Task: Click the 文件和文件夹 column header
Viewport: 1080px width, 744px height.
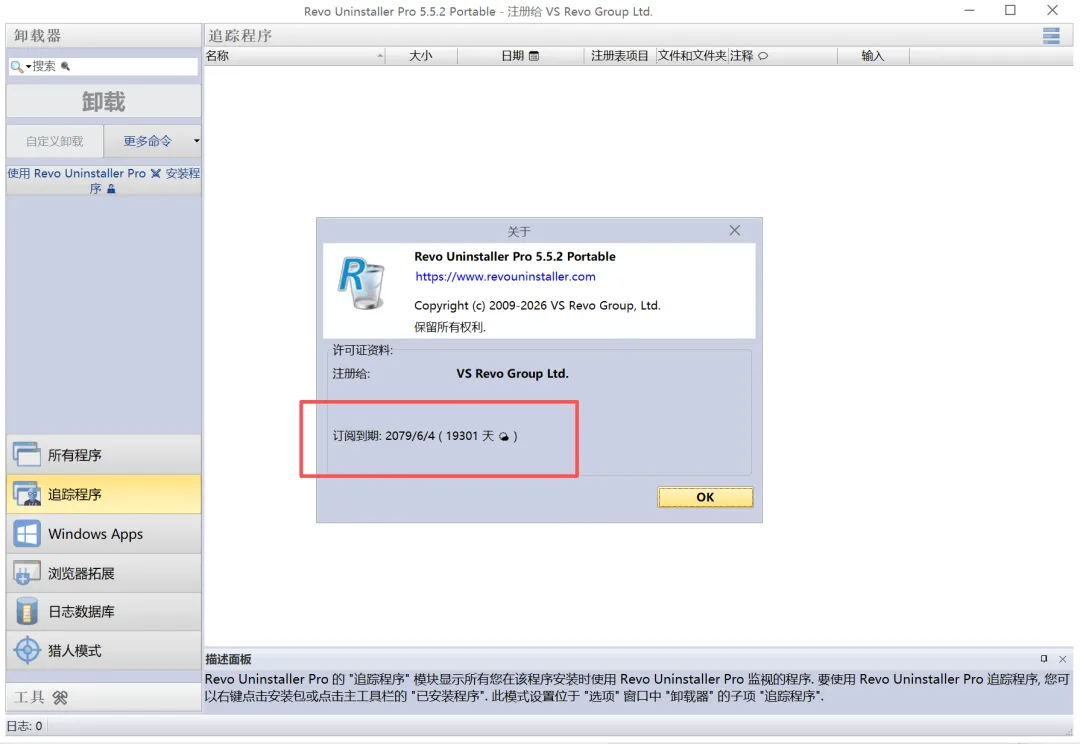Action: [x=692, y=56]
